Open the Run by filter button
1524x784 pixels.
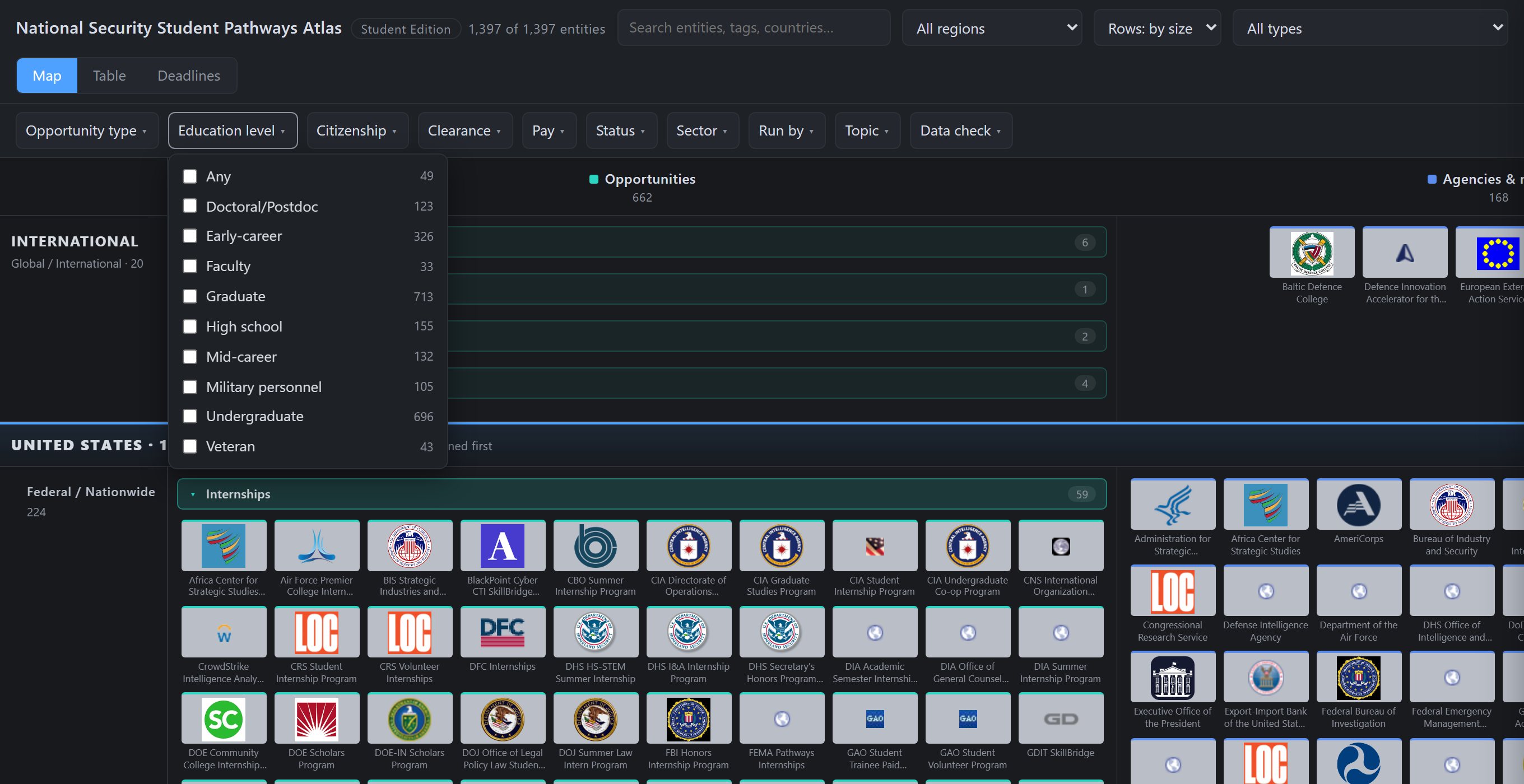click(x=787, y=130)
